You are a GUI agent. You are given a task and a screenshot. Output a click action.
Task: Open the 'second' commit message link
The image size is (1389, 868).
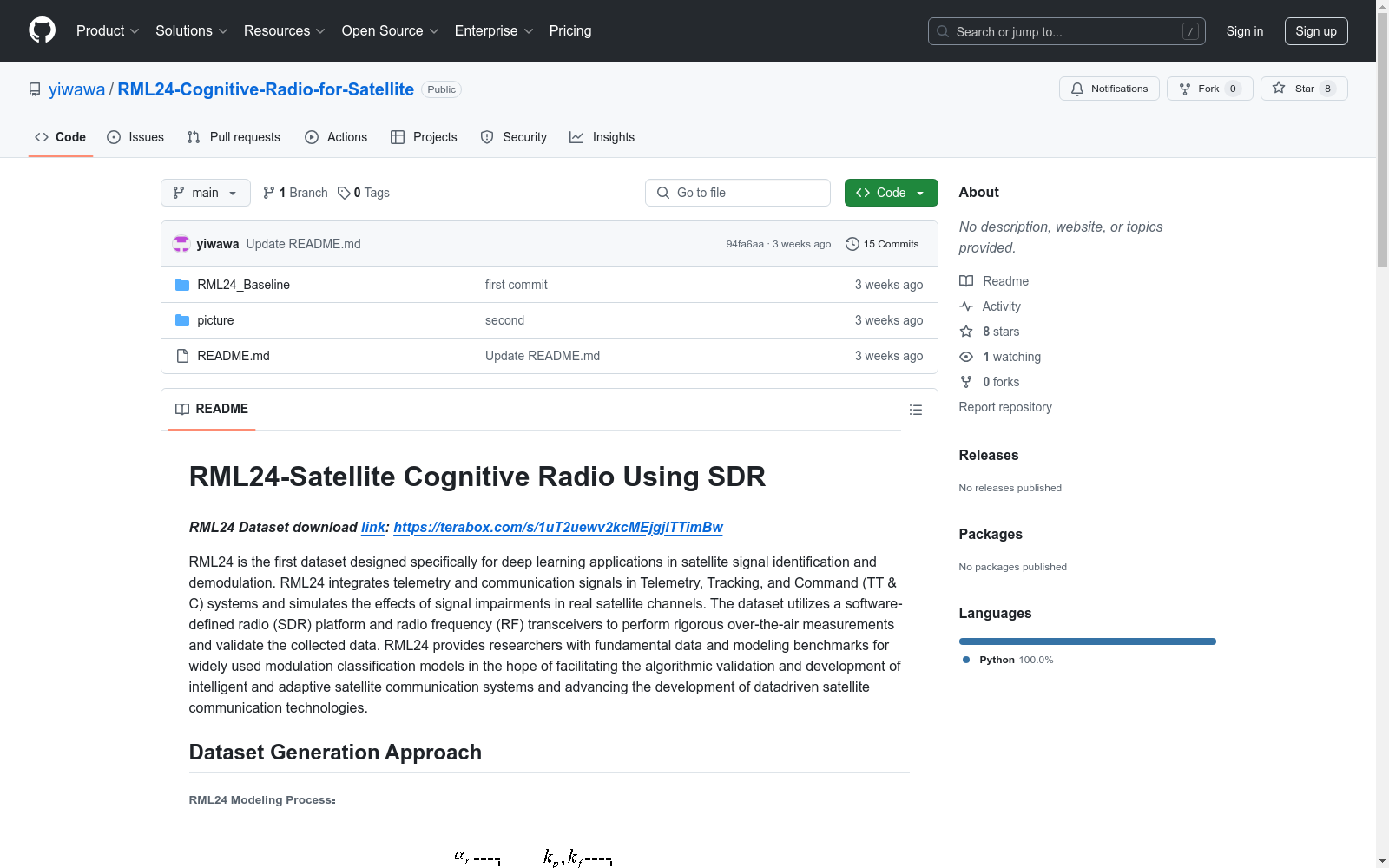(x=505, y=320)
